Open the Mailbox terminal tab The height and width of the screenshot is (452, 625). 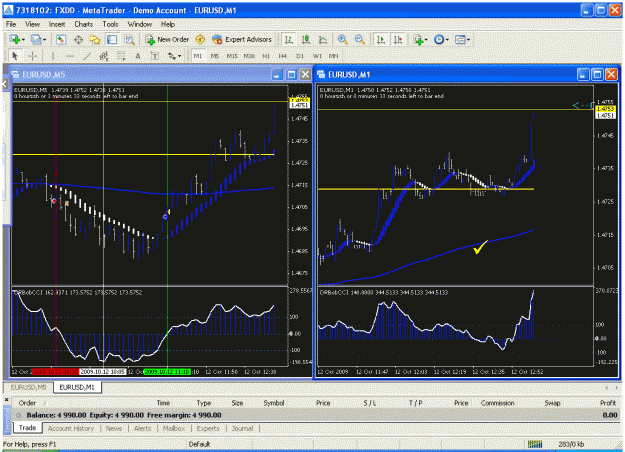click(174, 428)
